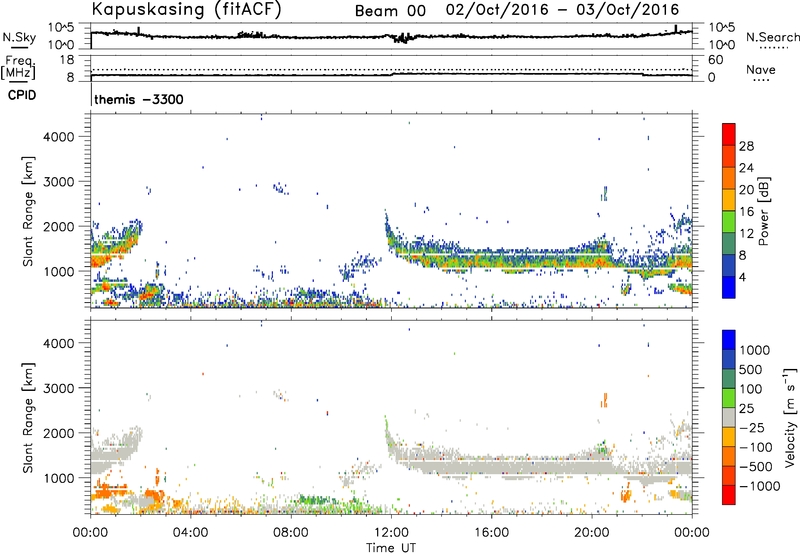Click the 'Freq. [MHz]' axis label
800x554 pixels.
(18, 67)
